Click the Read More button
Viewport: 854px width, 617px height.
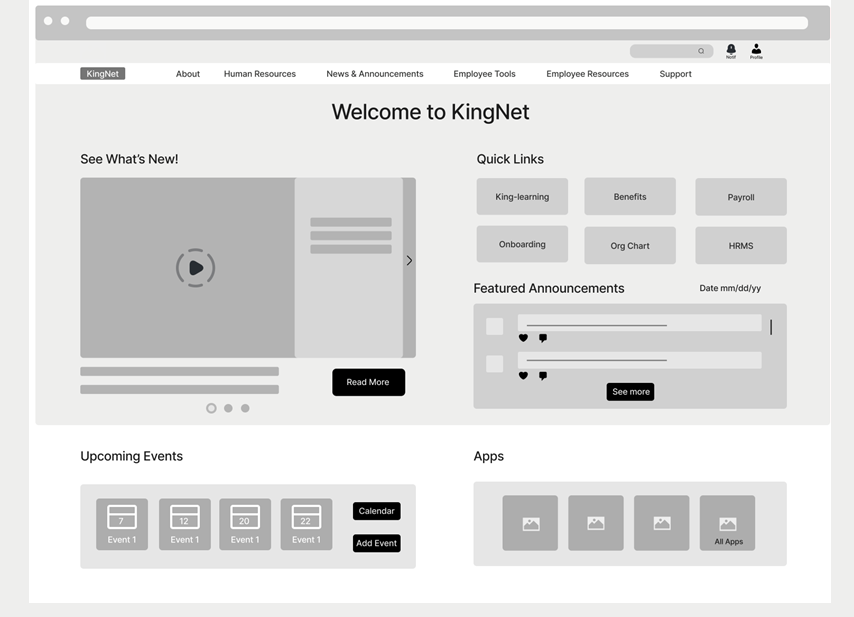click(368, 382)
